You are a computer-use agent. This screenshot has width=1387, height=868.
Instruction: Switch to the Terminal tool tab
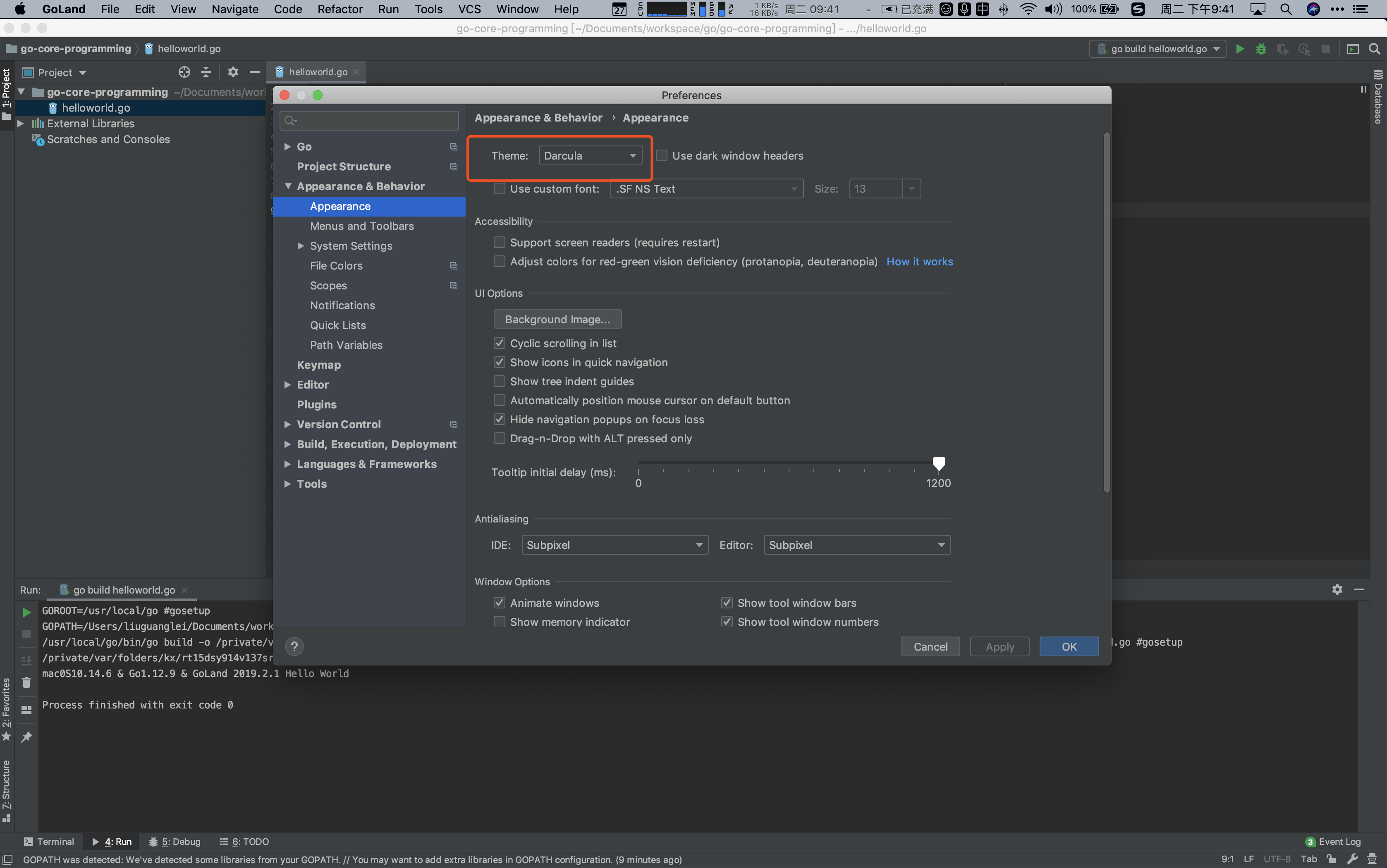point(49,842)
